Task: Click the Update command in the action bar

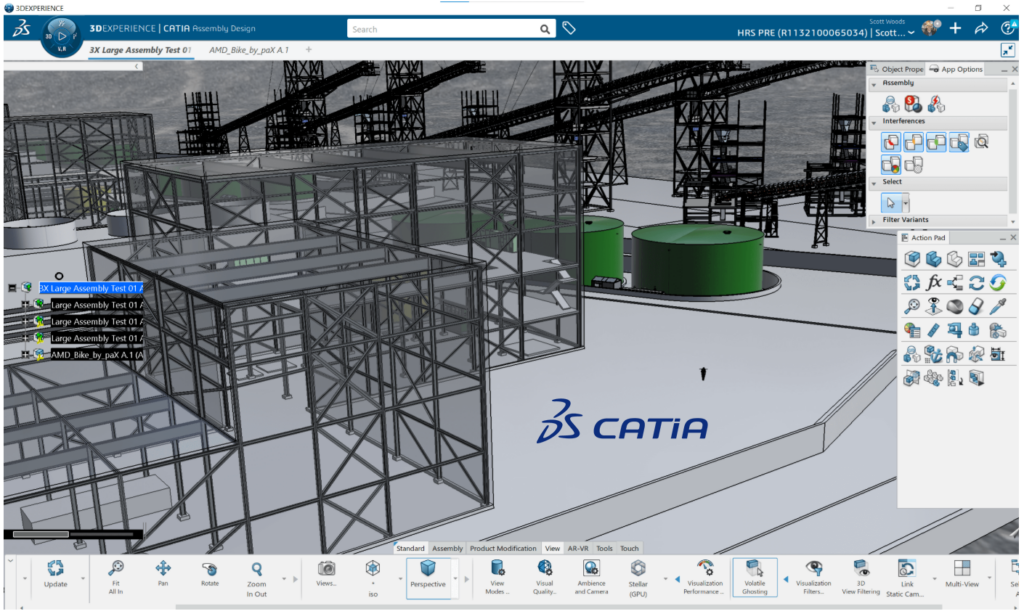Action: (x=56, y=574)
